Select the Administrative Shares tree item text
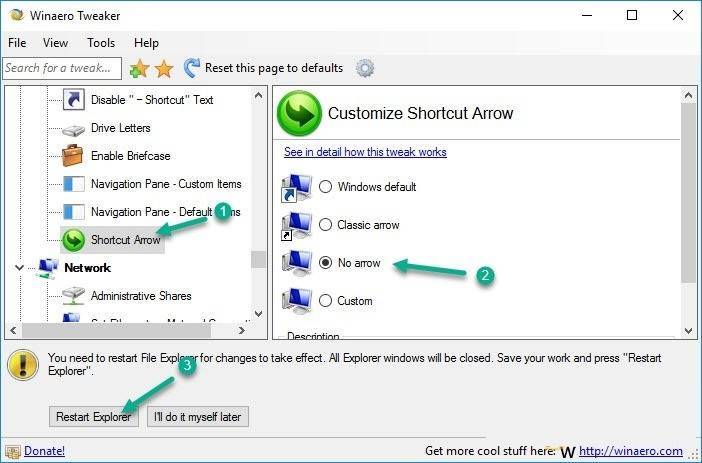The height and width of the screenshot is (463, 702). click(x=141, y=296)
